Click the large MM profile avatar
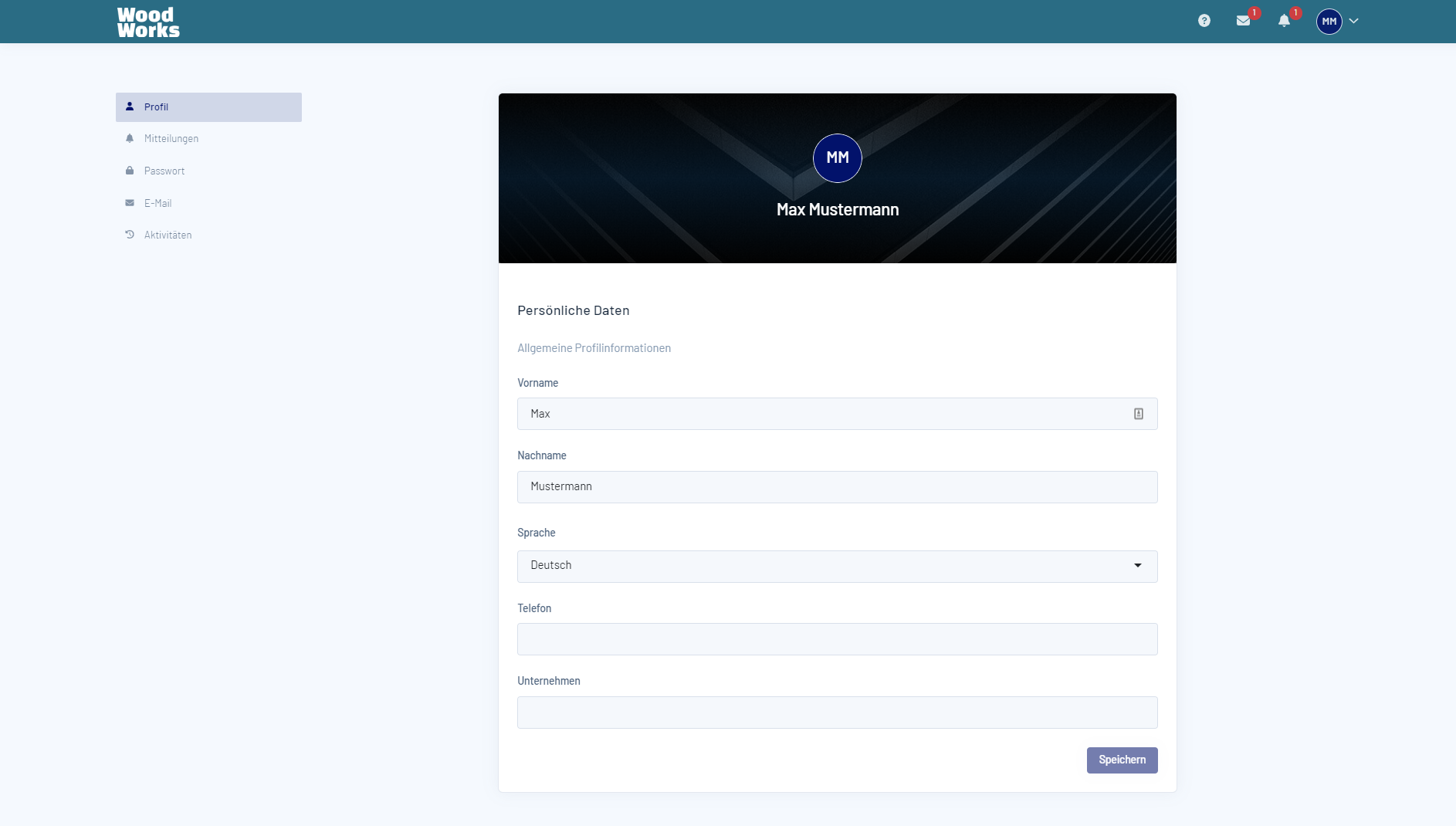 coord(837,158)
